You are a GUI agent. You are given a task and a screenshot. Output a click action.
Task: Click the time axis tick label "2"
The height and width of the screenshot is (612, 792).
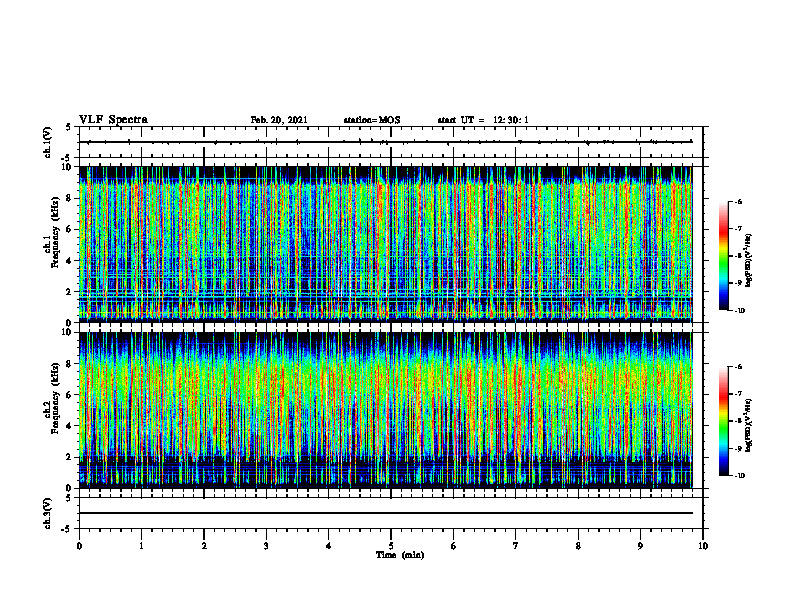(204, 546)
